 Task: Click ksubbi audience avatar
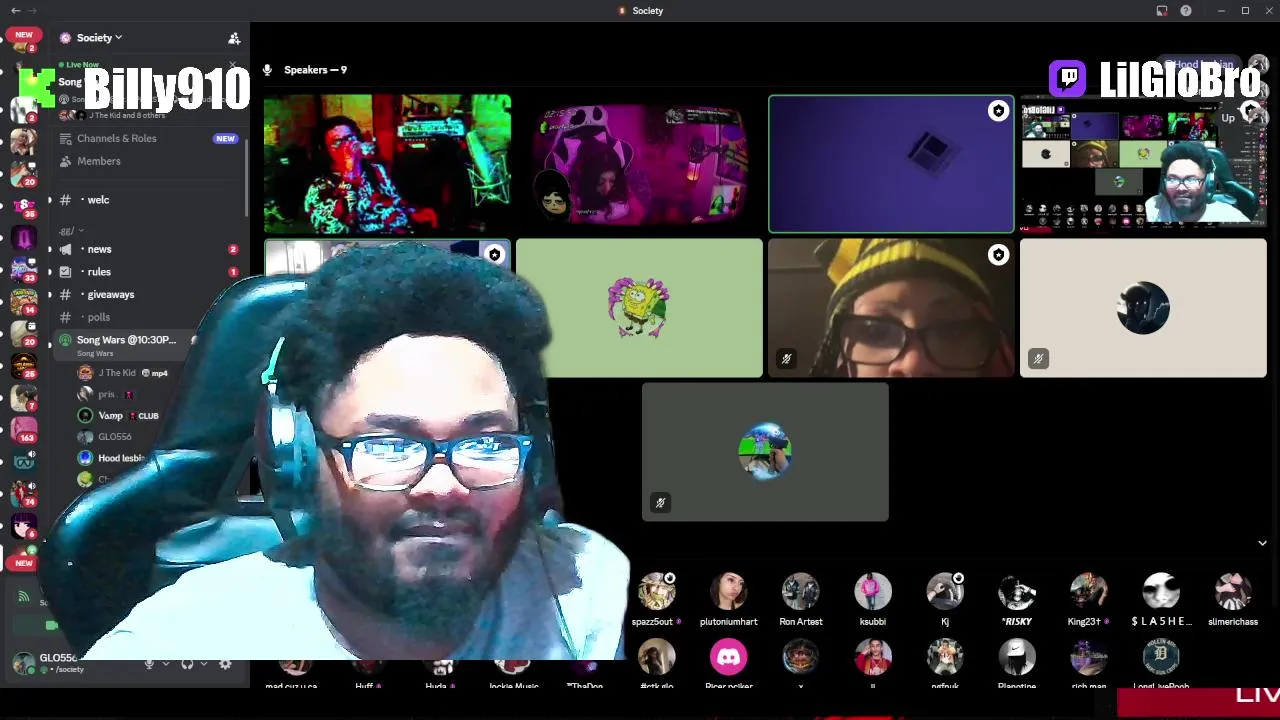tap(873, 592)
